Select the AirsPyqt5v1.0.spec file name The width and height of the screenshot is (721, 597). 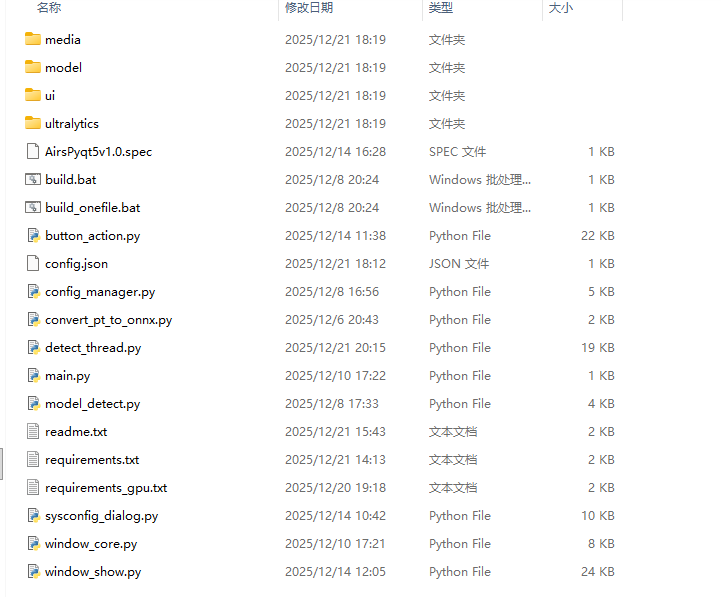(98, 152)
